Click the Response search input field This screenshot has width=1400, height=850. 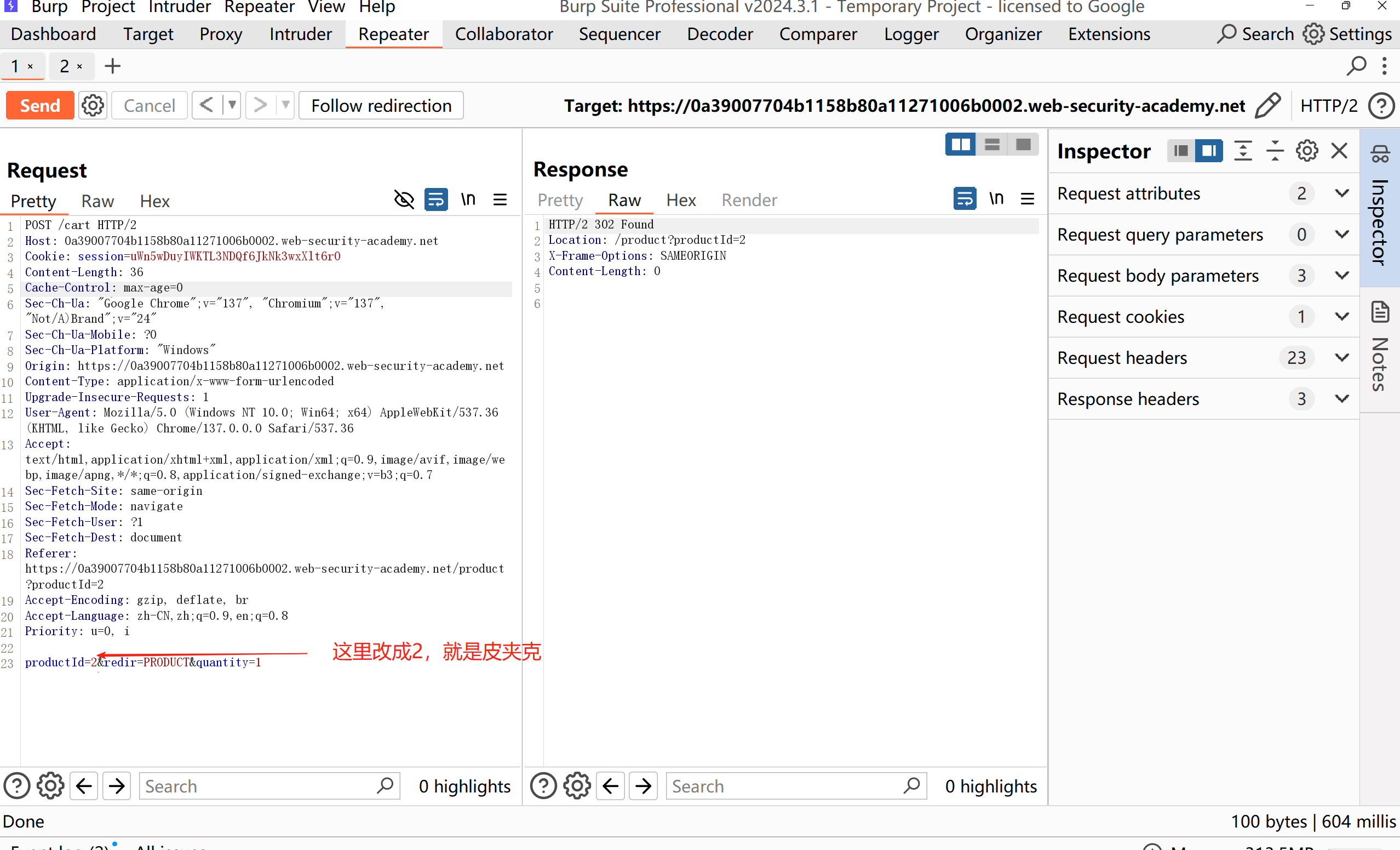pyautogui.click(x=784, y=786)
